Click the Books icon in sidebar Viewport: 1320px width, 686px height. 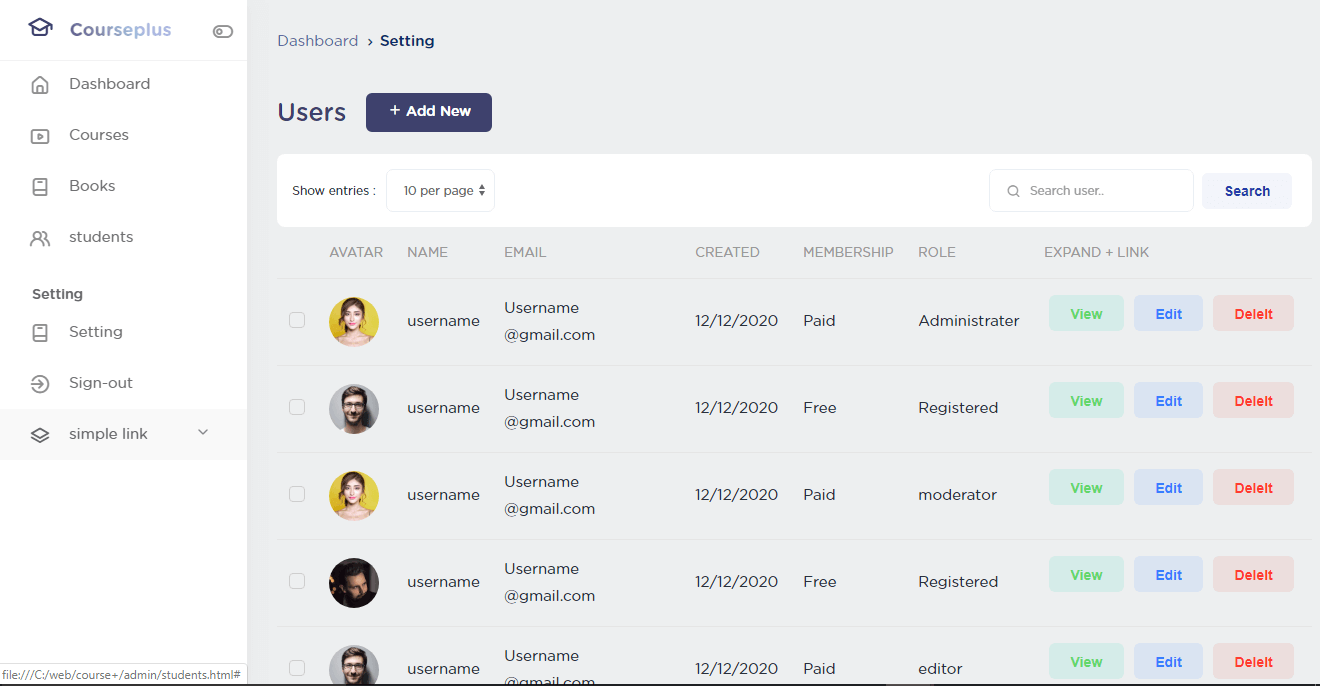[40, 187]
